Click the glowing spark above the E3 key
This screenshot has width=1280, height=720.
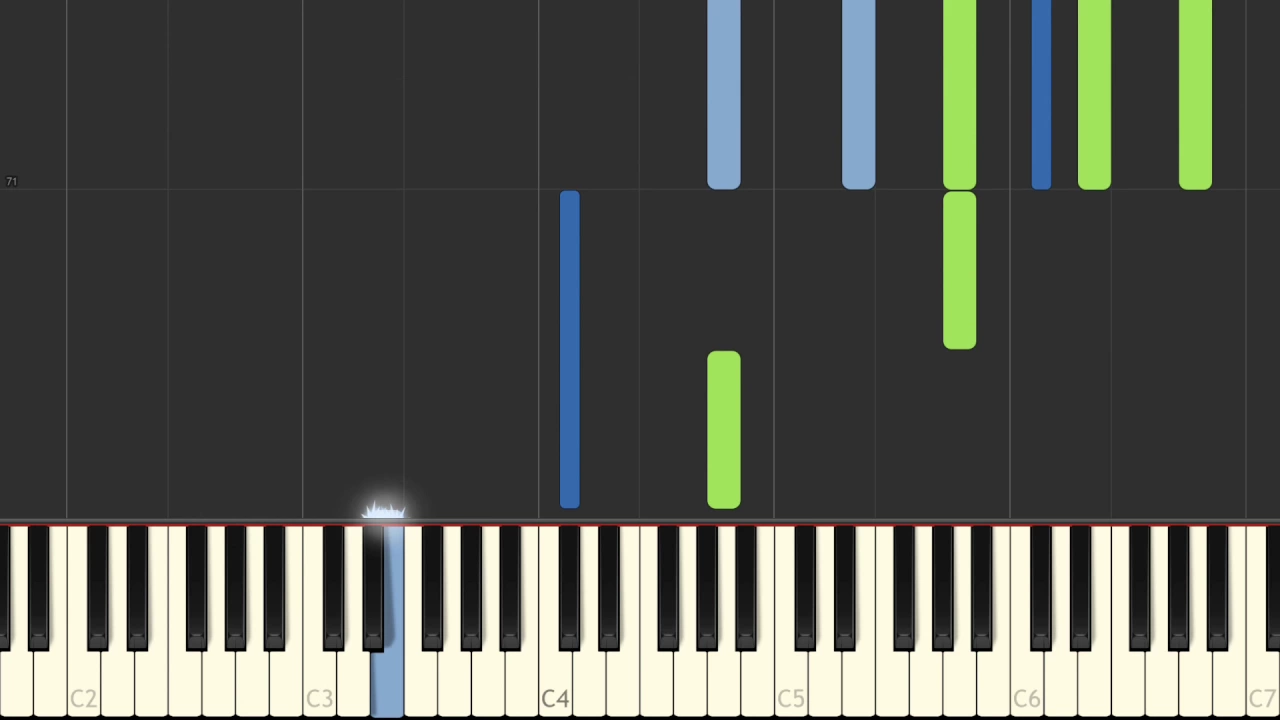click(384, 513)
